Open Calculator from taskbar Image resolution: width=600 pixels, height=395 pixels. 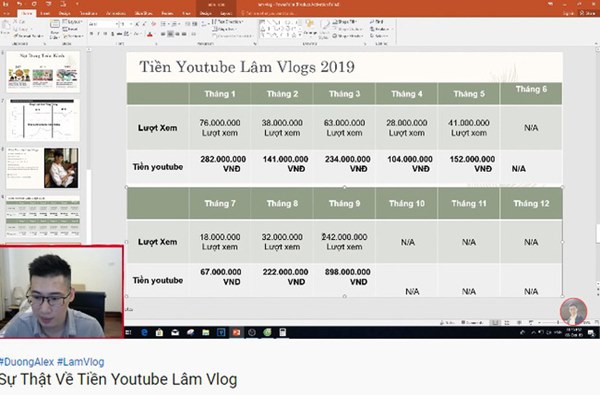coord(282,332)
